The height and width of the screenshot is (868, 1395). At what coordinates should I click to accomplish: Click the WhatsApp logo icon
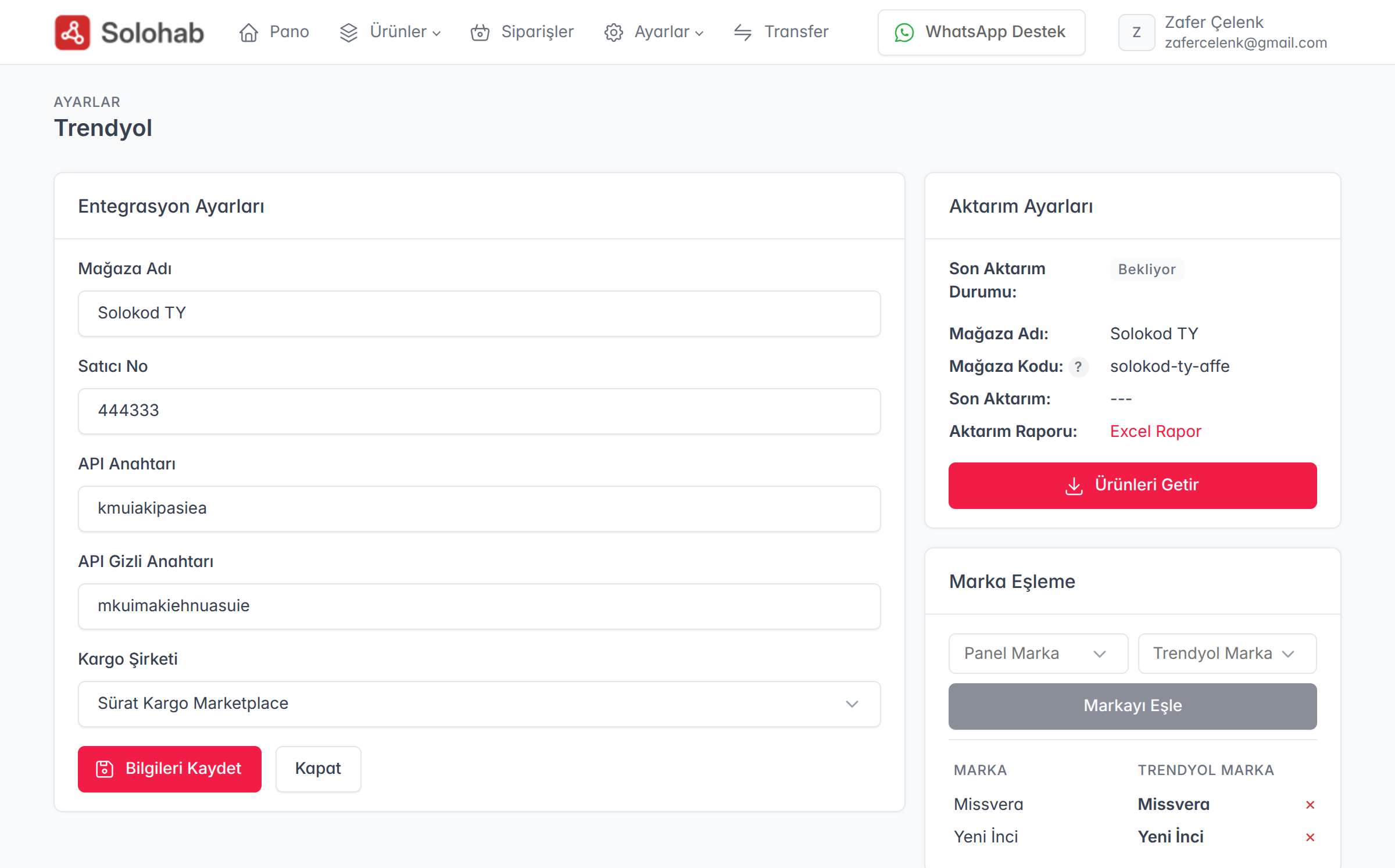[904, 33]
